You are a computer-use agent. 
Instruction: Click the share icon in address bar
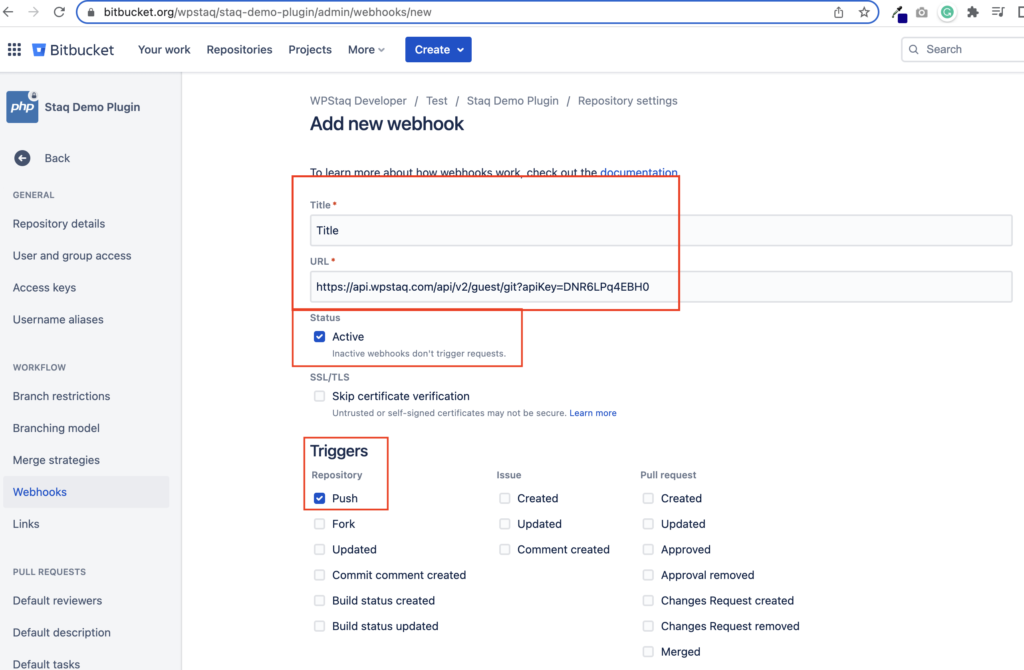click(839, 12)
